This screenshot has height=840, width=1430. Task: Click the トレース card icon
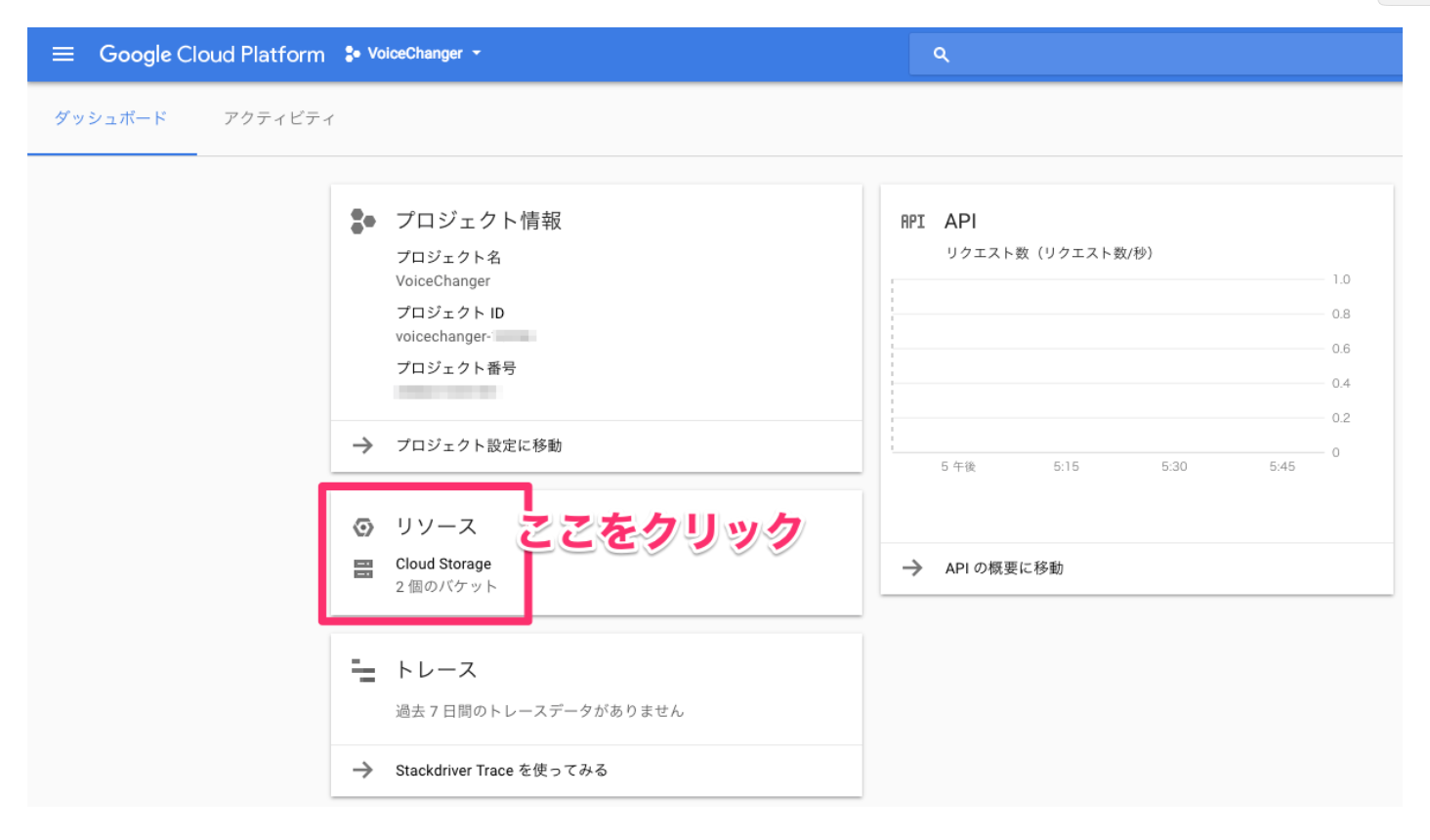pyautogui.click(x=363, y=670)
